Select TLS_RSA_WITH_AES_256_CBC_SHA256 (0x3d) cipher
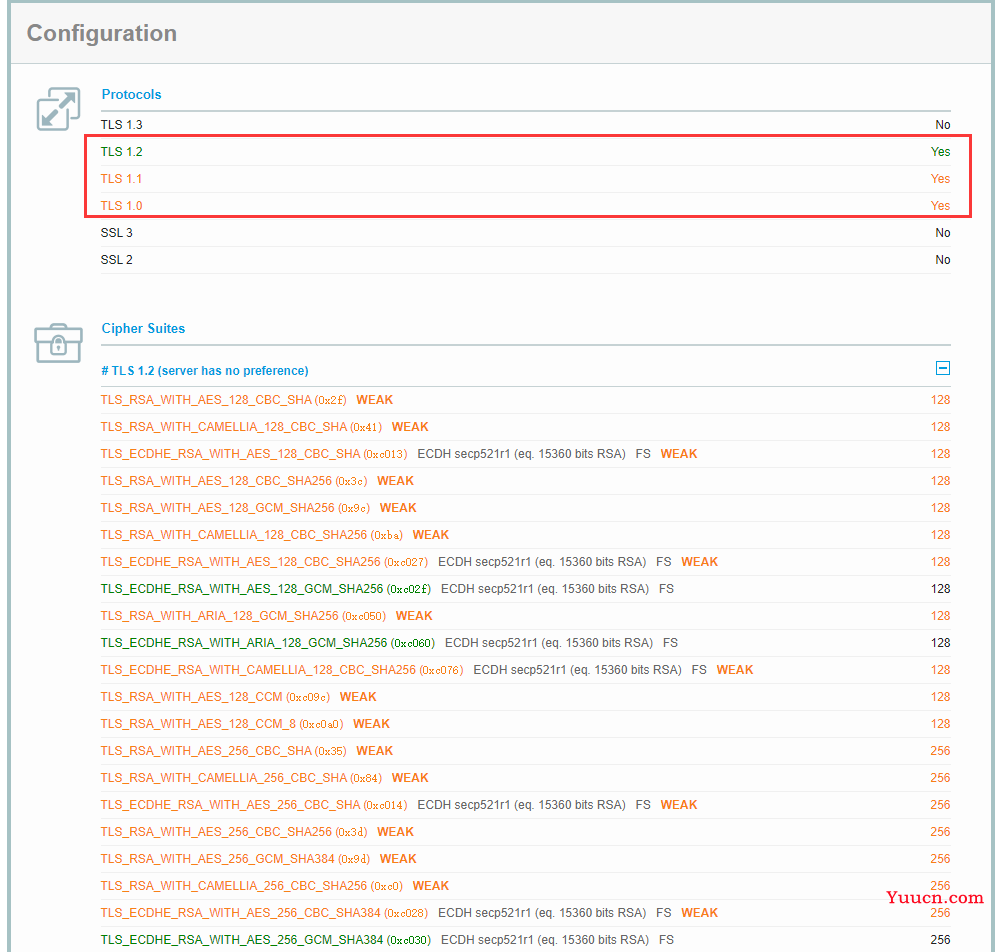This screenshot has height=952, width=996. coord(234,832)
